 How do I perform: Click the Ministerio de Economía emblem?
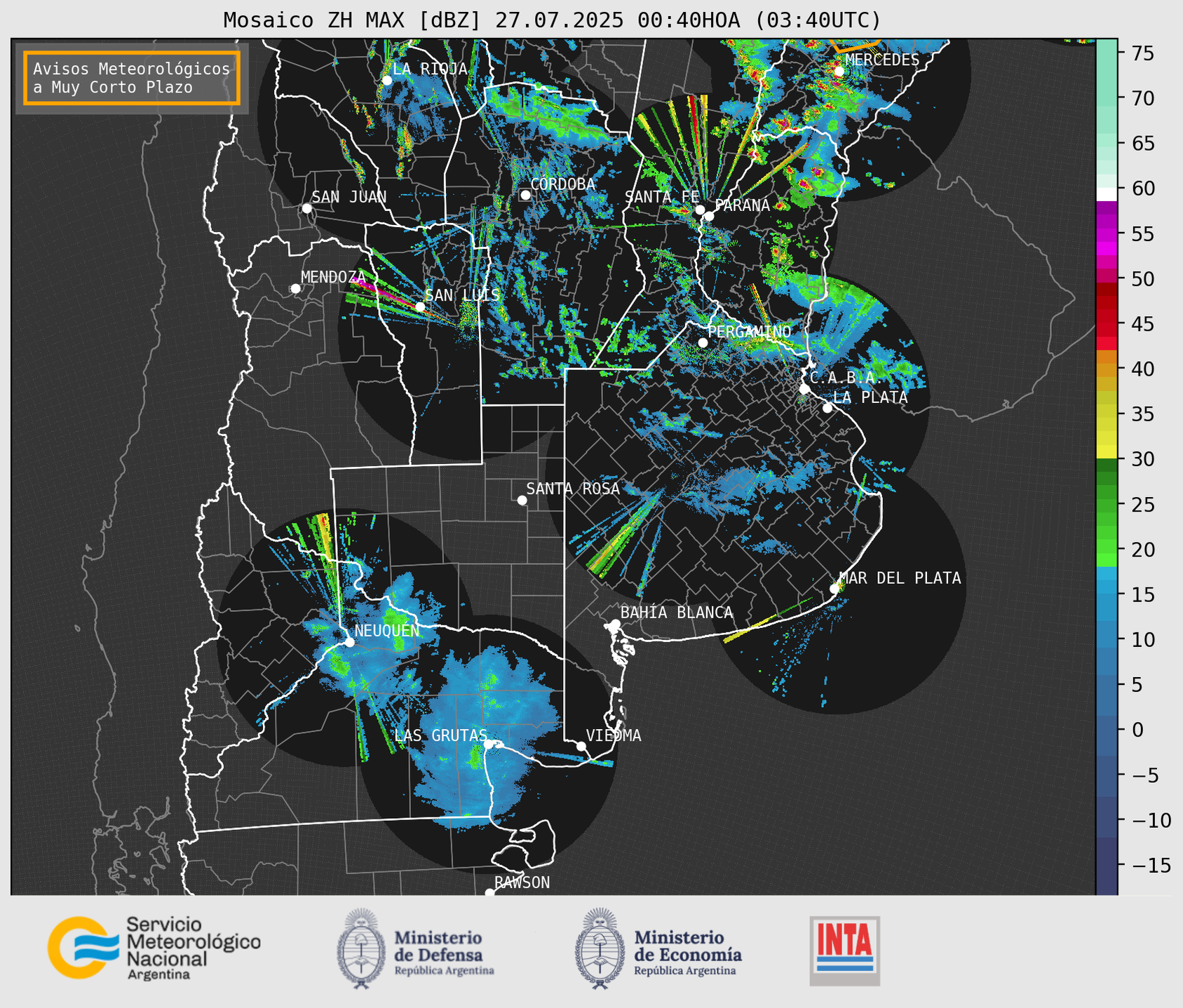point(600,948)
